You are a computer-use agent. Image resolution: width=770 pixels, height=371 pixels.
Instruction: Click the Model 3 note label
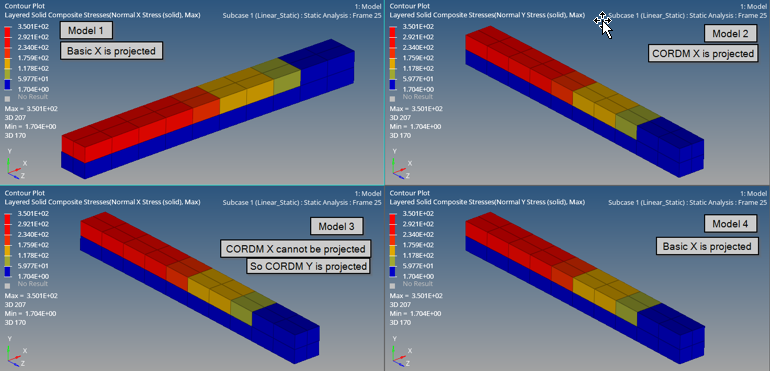336,226
